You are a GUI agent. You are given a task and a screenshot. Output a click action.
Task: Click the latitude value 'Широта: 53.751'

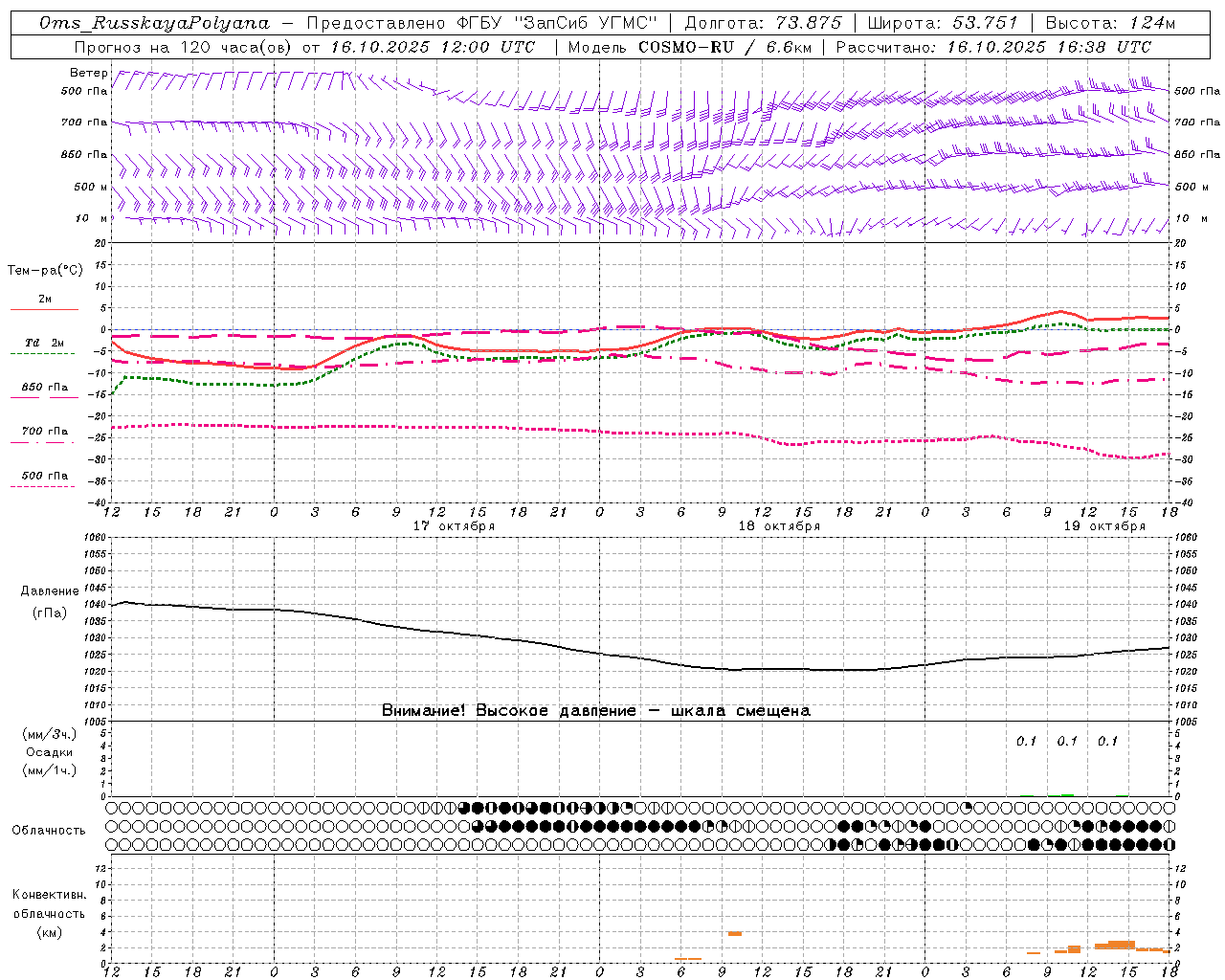[943, 23]
